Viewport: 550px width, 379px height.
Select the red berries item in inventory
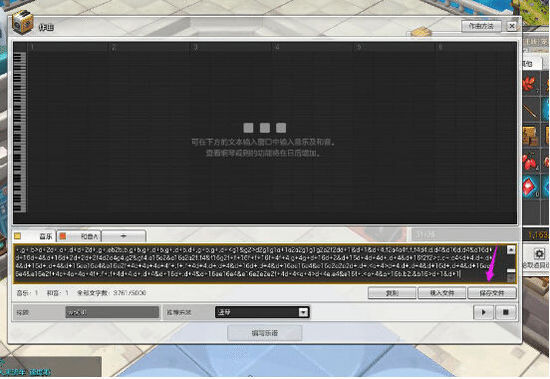530,162
